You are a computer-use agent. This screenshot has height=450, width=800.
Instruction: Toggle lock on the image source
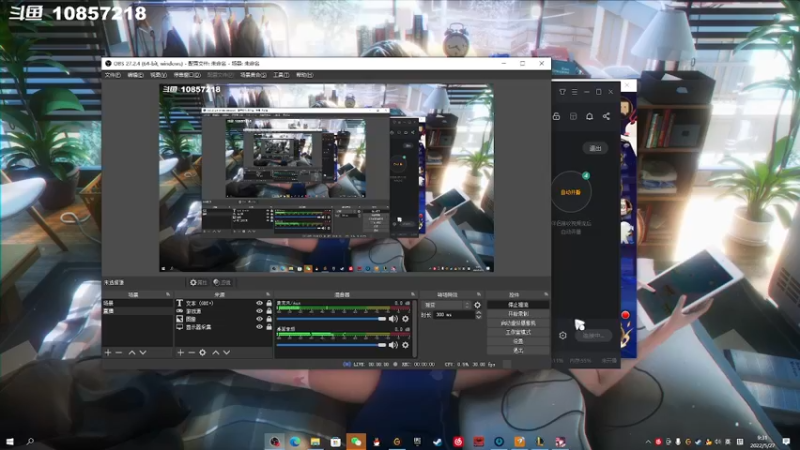pos(269,319)
